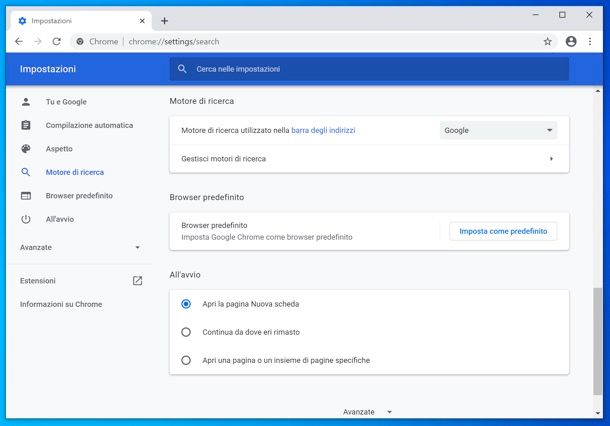Screen dimensions: 610x426
Task: Select Motore di ricerca in sidebar
Action: tap(75, 172)
